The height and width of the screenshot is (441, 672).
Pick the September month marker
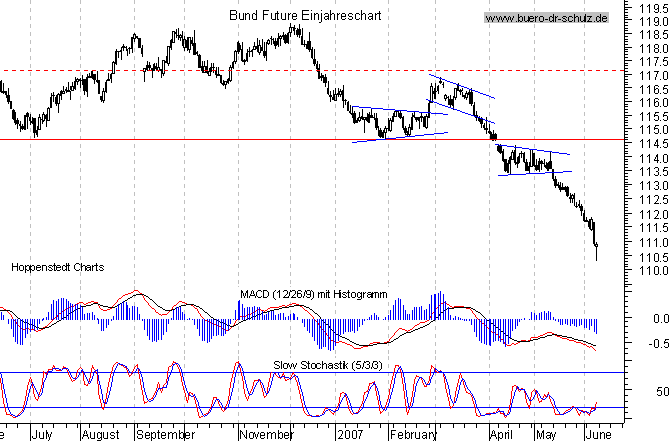[165, 435]
